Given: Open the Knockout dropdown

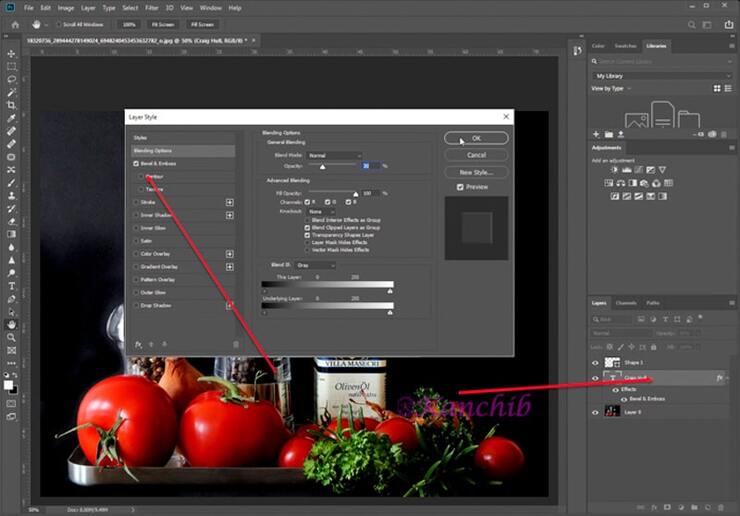Looking at the screenshot, I should pos(321,211).
